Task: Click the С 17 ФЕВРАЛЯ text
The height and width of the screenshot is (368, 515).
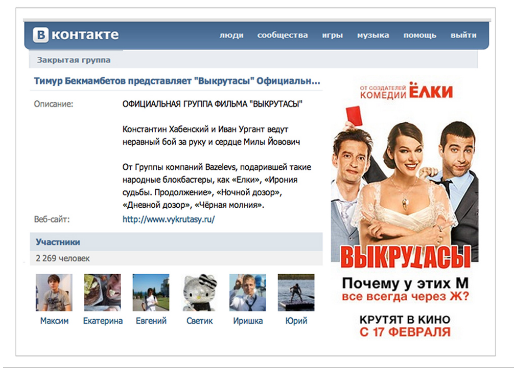Action: click(405, 332)
